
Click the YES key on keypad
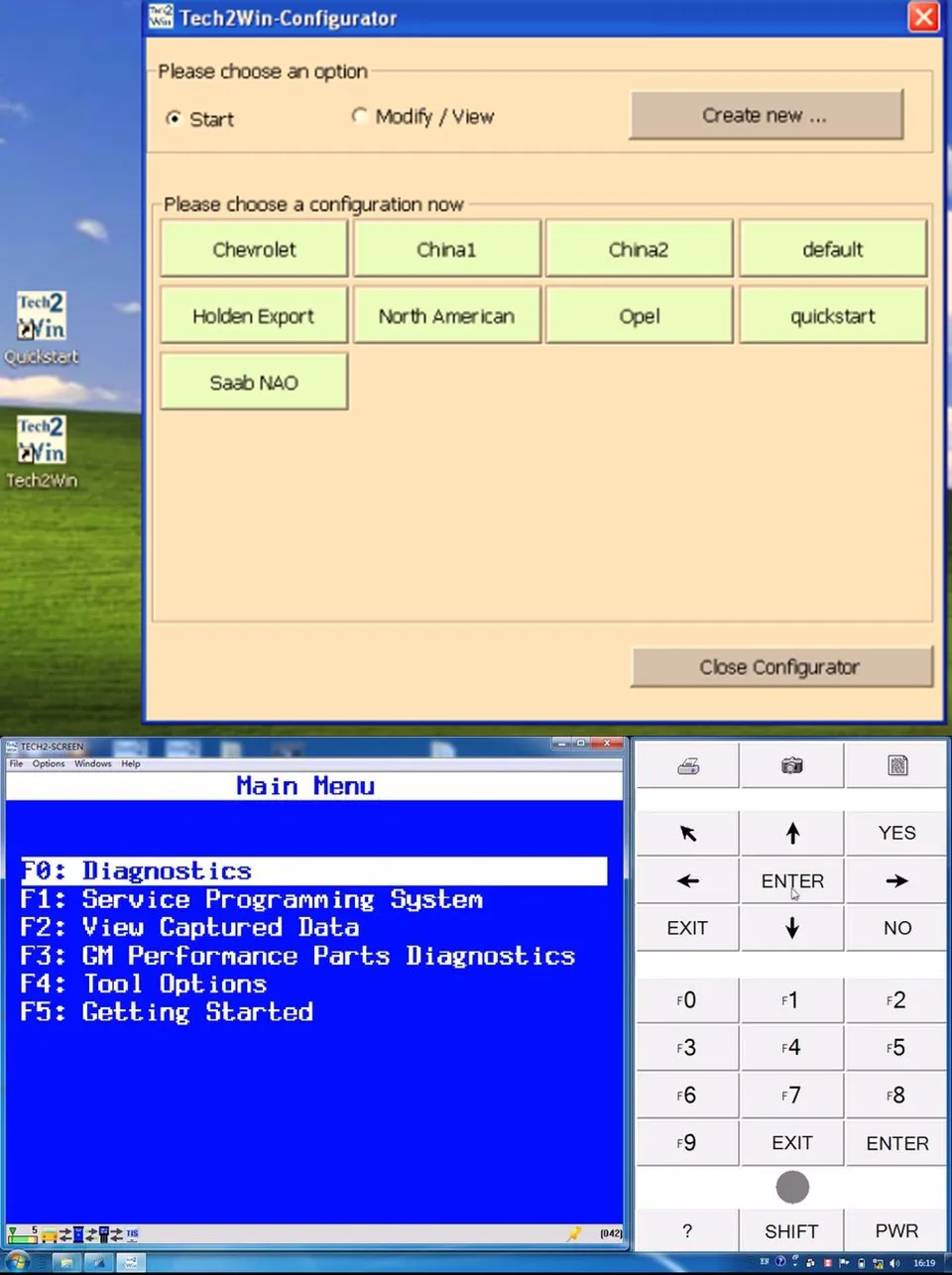point(896,833)
